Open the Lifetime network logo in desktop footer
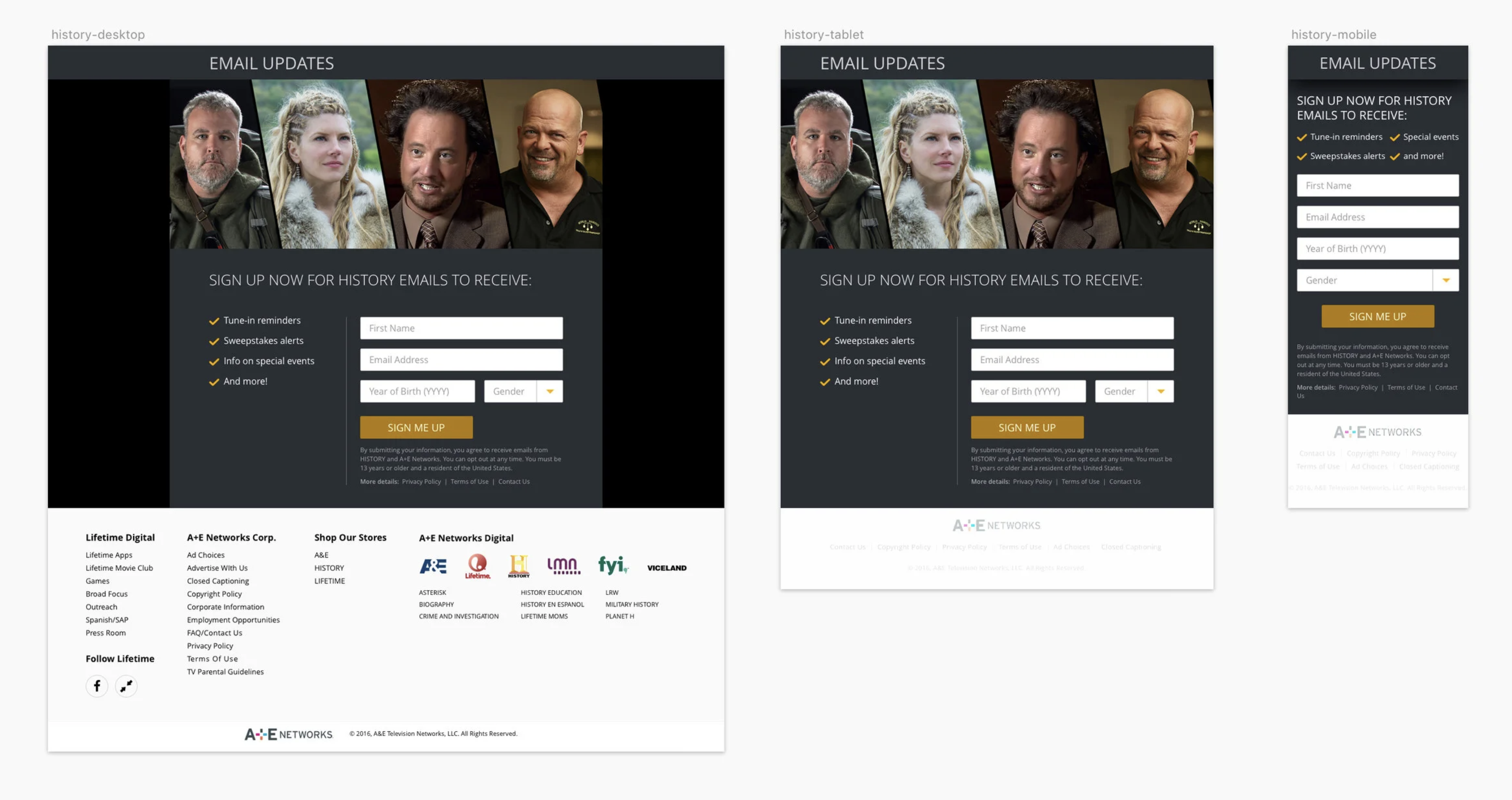 click(478, 566)
